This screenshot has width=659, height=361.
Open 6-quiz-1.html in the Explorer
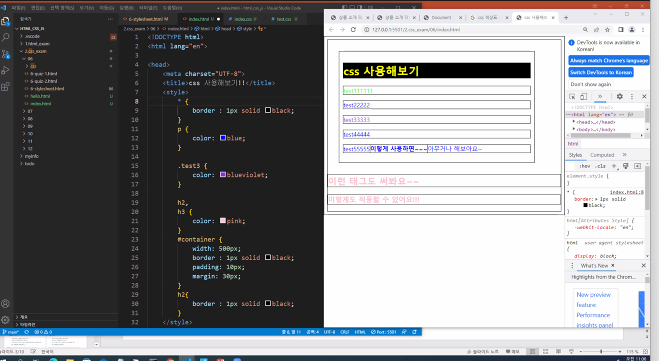point(43,74)
